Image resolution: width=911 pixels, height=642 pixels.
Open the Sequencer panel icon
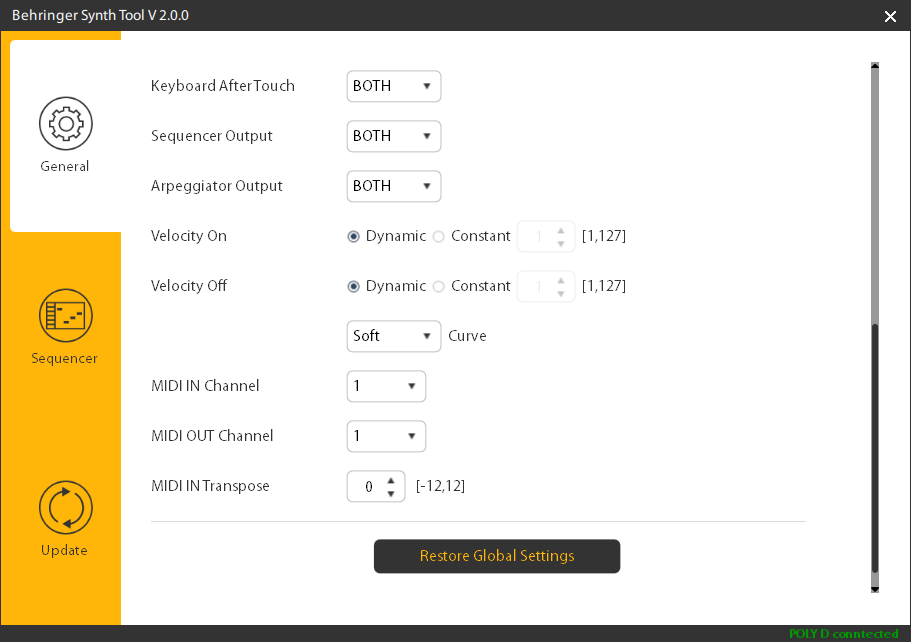[x=66, y=316]
